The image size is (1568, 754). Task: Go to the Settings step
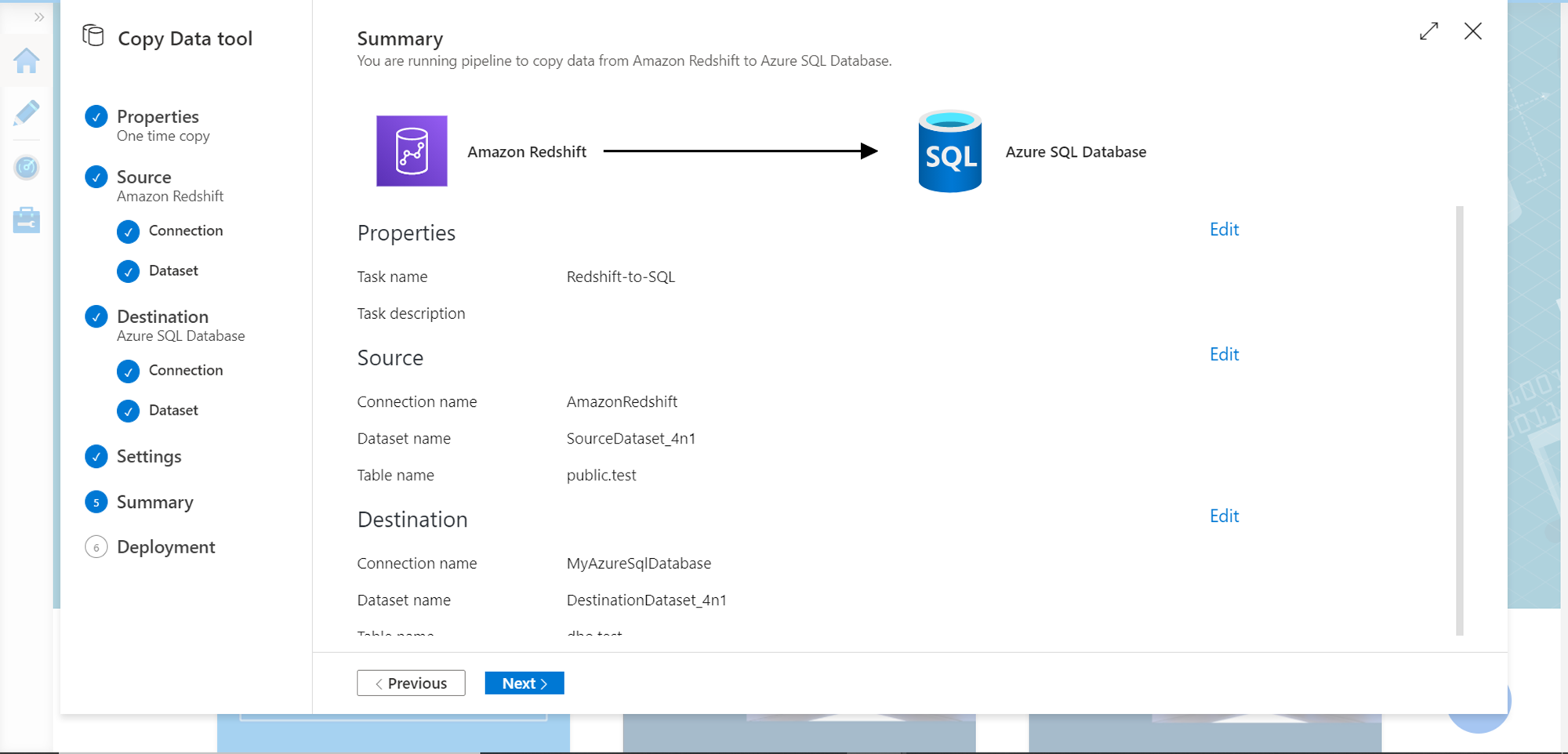[149, 456]
